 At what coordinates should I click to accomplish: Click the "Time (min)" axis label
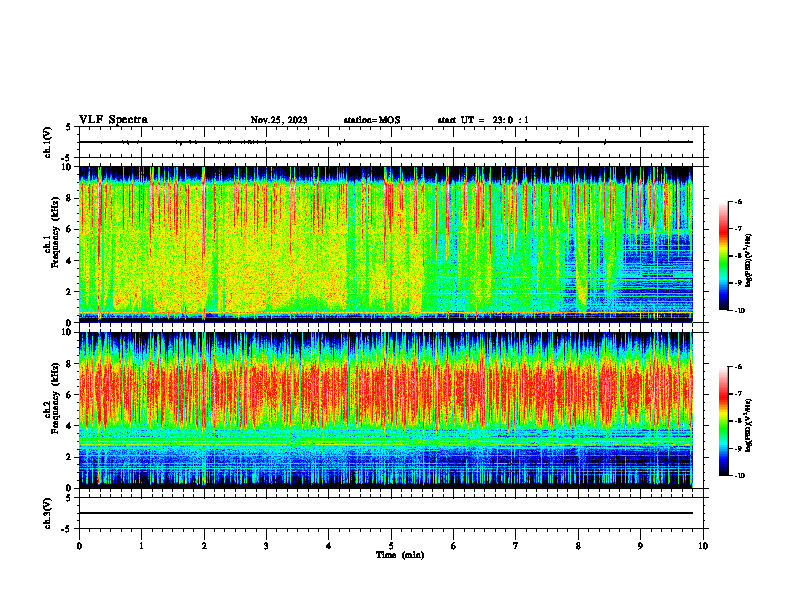[400, 555]
